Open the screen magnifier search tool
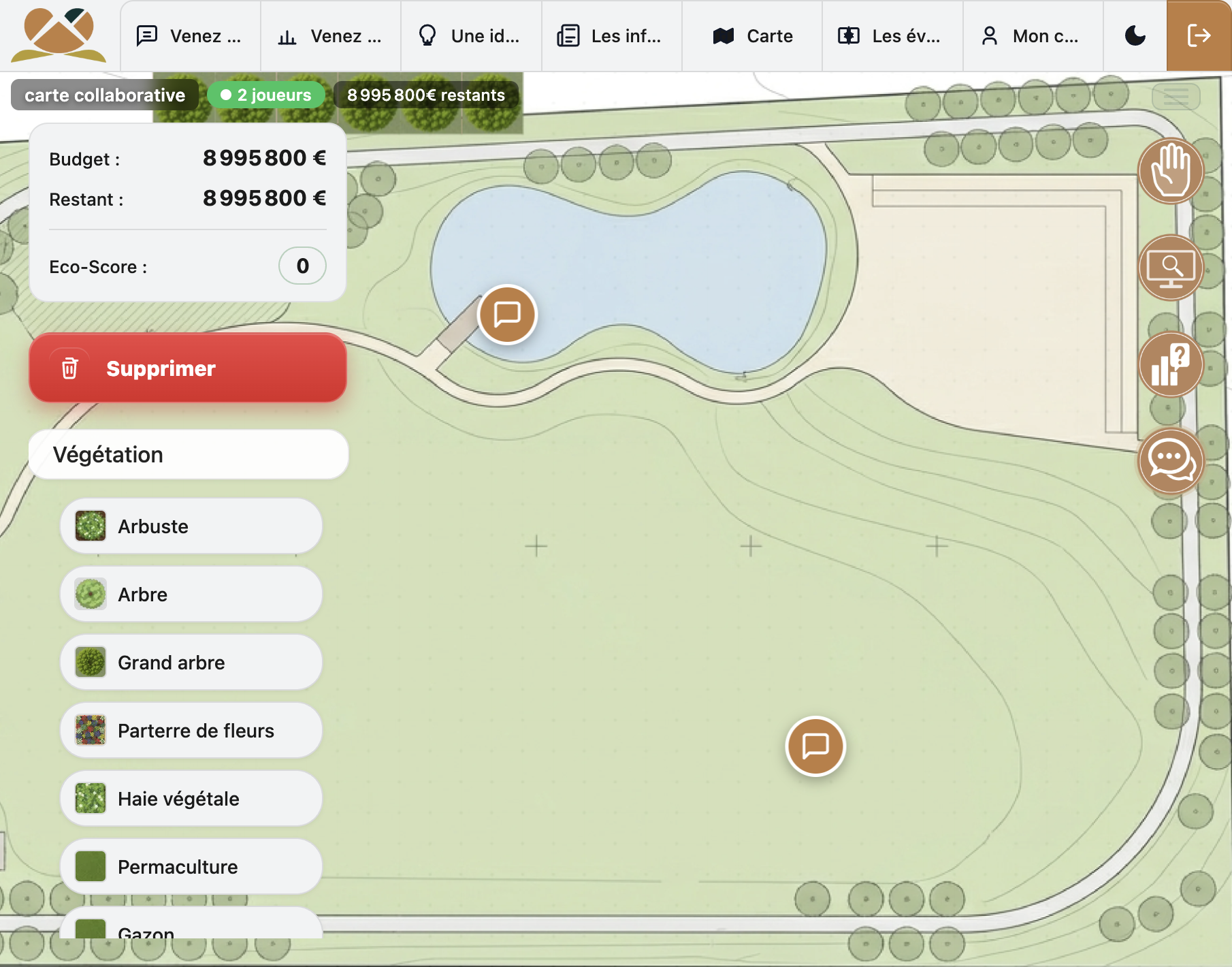The height and width of the screenshot is (967, 1232). pyautogui.click(x=1171, y=268)
